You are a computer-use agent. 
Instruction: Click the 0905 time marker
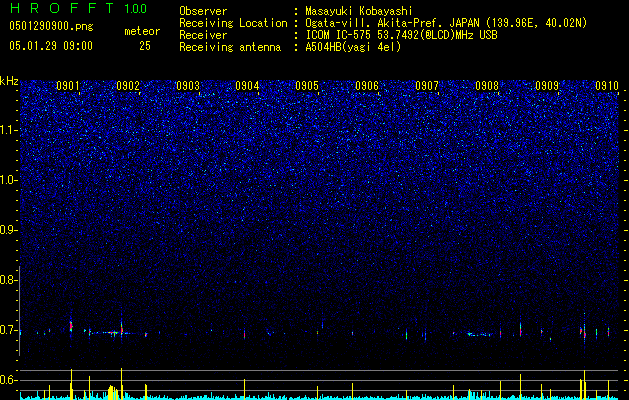[307, 86]
